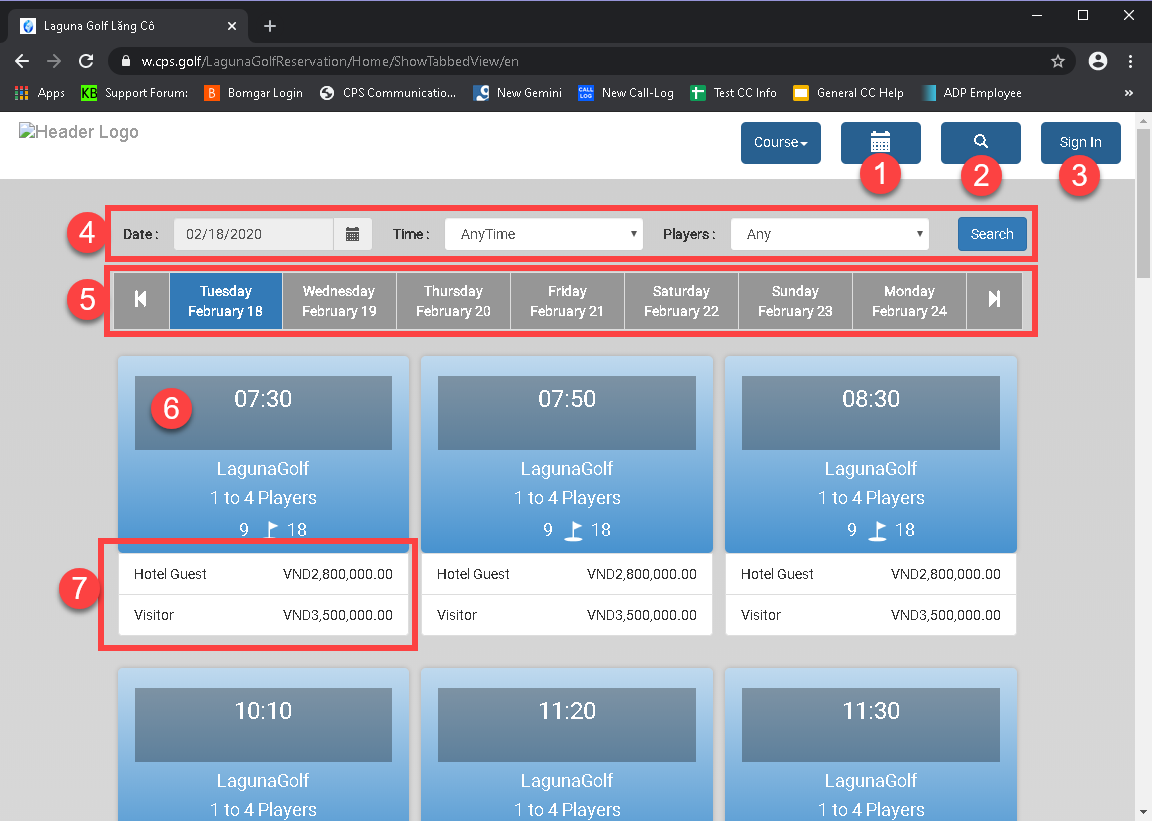This screenshot has width=1152, height=821.
Task: Select the Wednesday February 19 tab
Action: 339,300
